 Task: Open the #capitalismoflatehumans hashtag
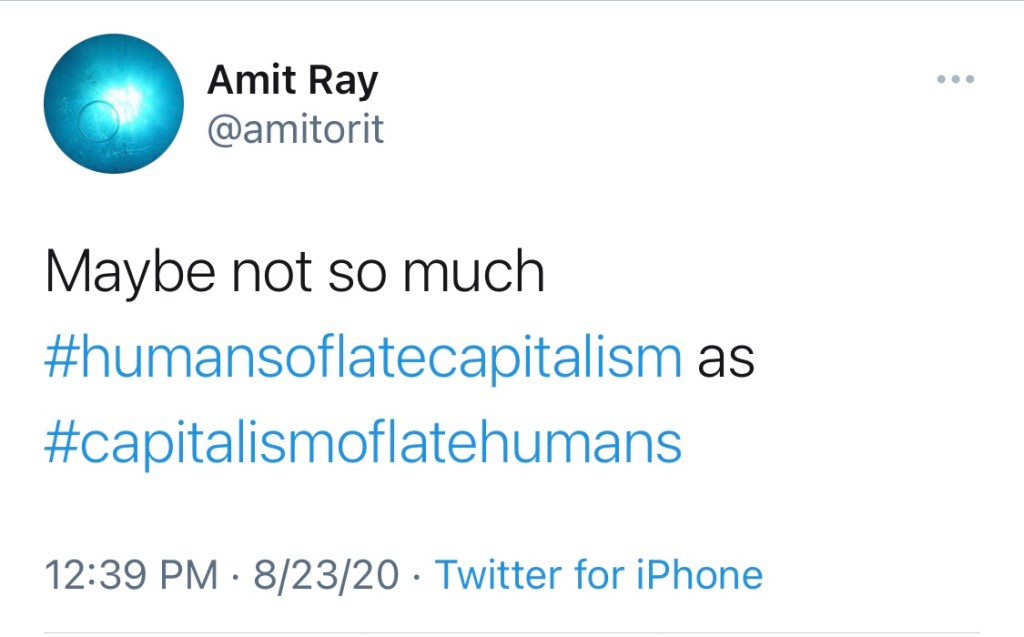(x=363, y=442)
